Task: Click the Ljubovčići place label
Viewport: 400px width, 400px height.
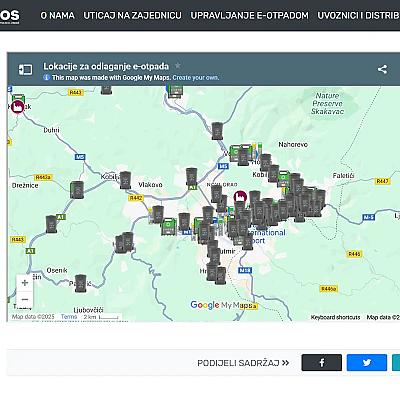Action: 88,310
